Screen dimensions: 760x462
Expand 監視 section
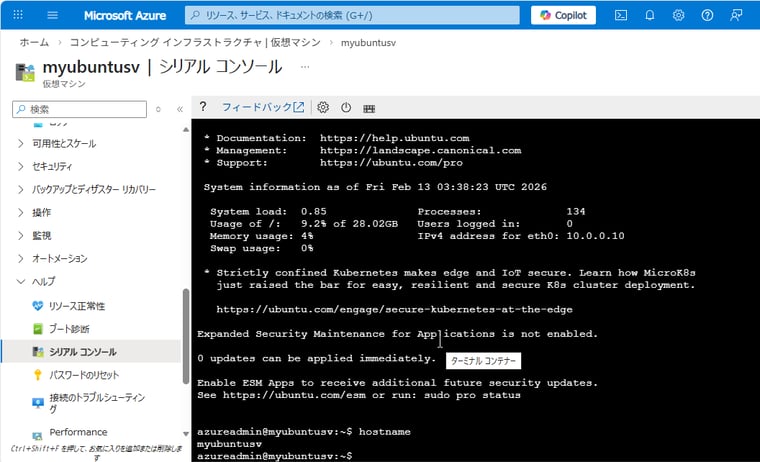click(x=34, y=236)
